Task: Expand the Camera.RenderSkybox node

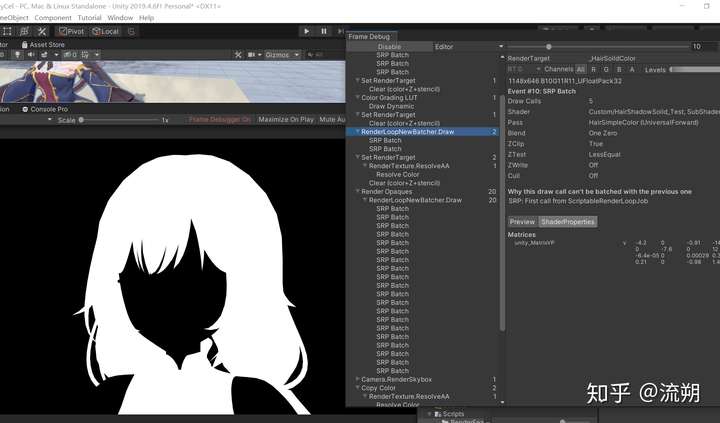Action: pos(357,379)
